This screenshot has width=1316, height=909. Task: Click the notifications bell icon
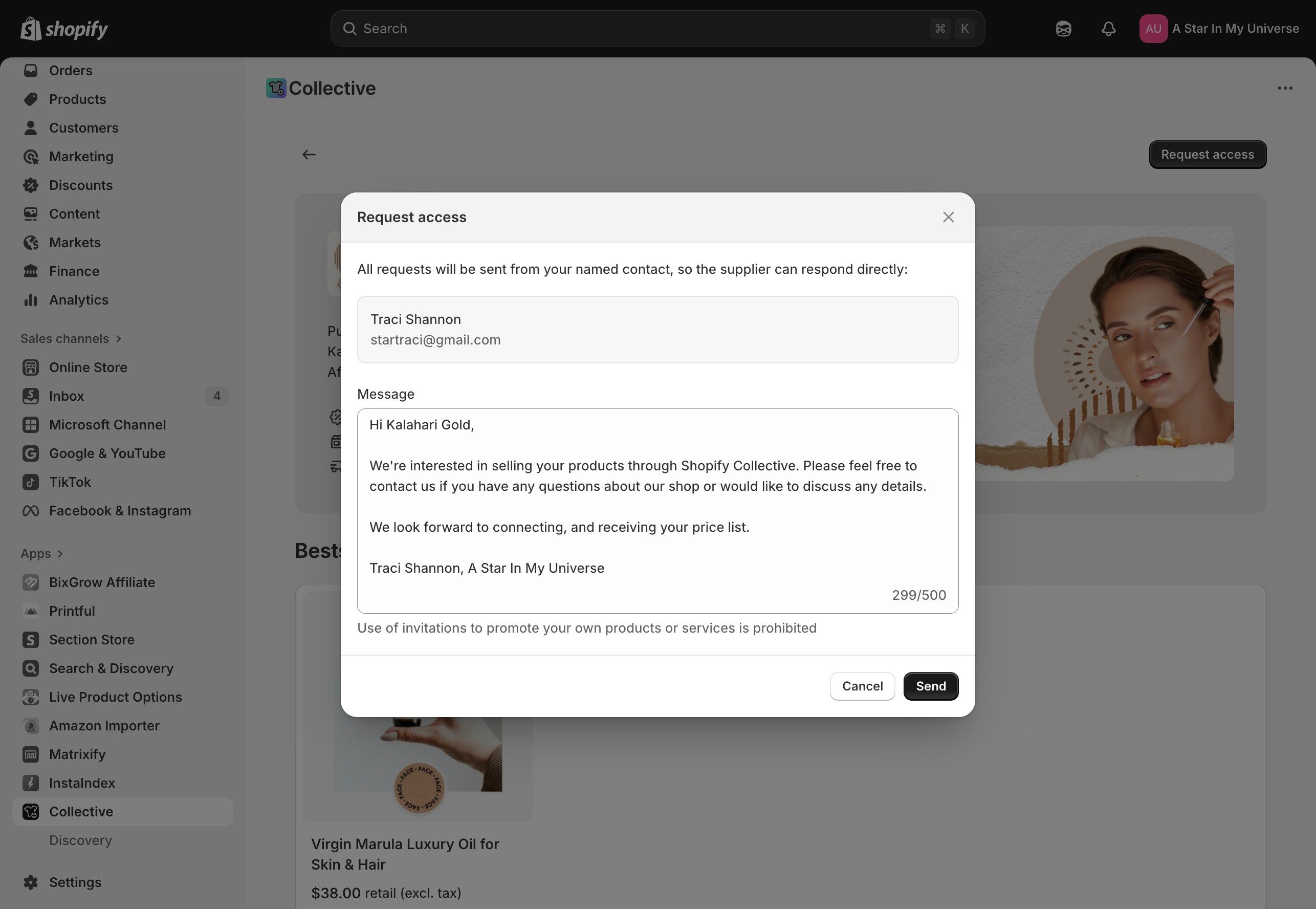pyautogui.click(x=1108, y=29)
